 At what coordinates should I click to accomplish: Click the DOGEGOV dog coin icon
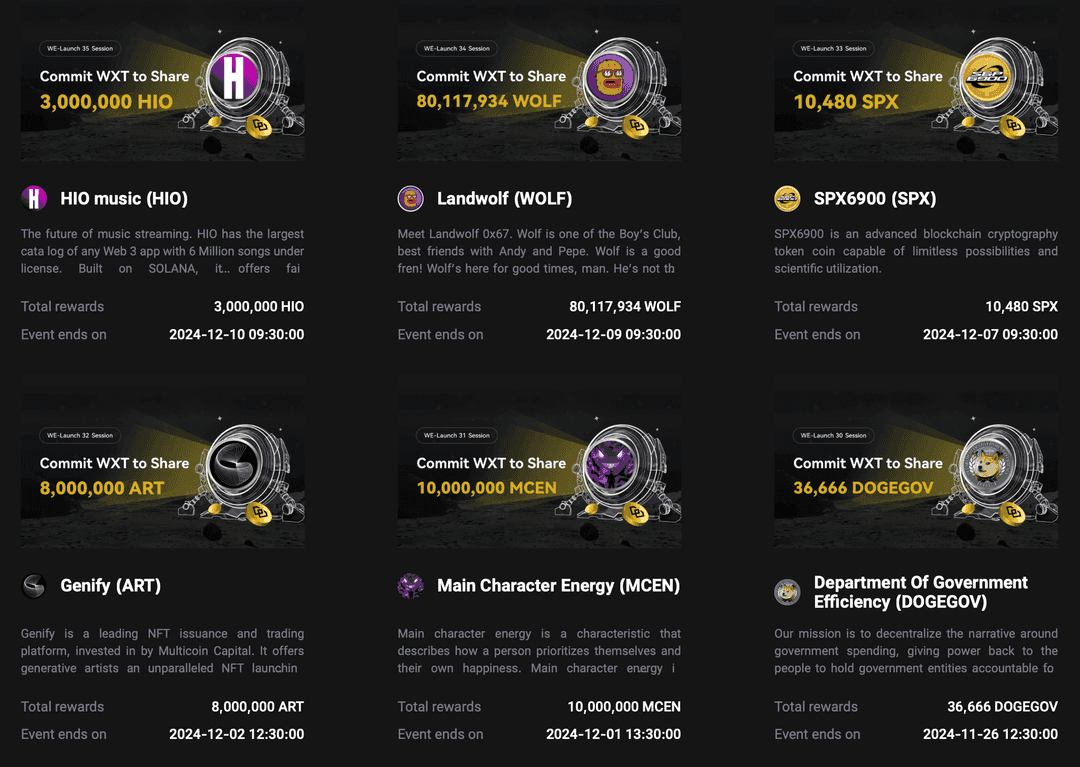click(x=786, y=590)
